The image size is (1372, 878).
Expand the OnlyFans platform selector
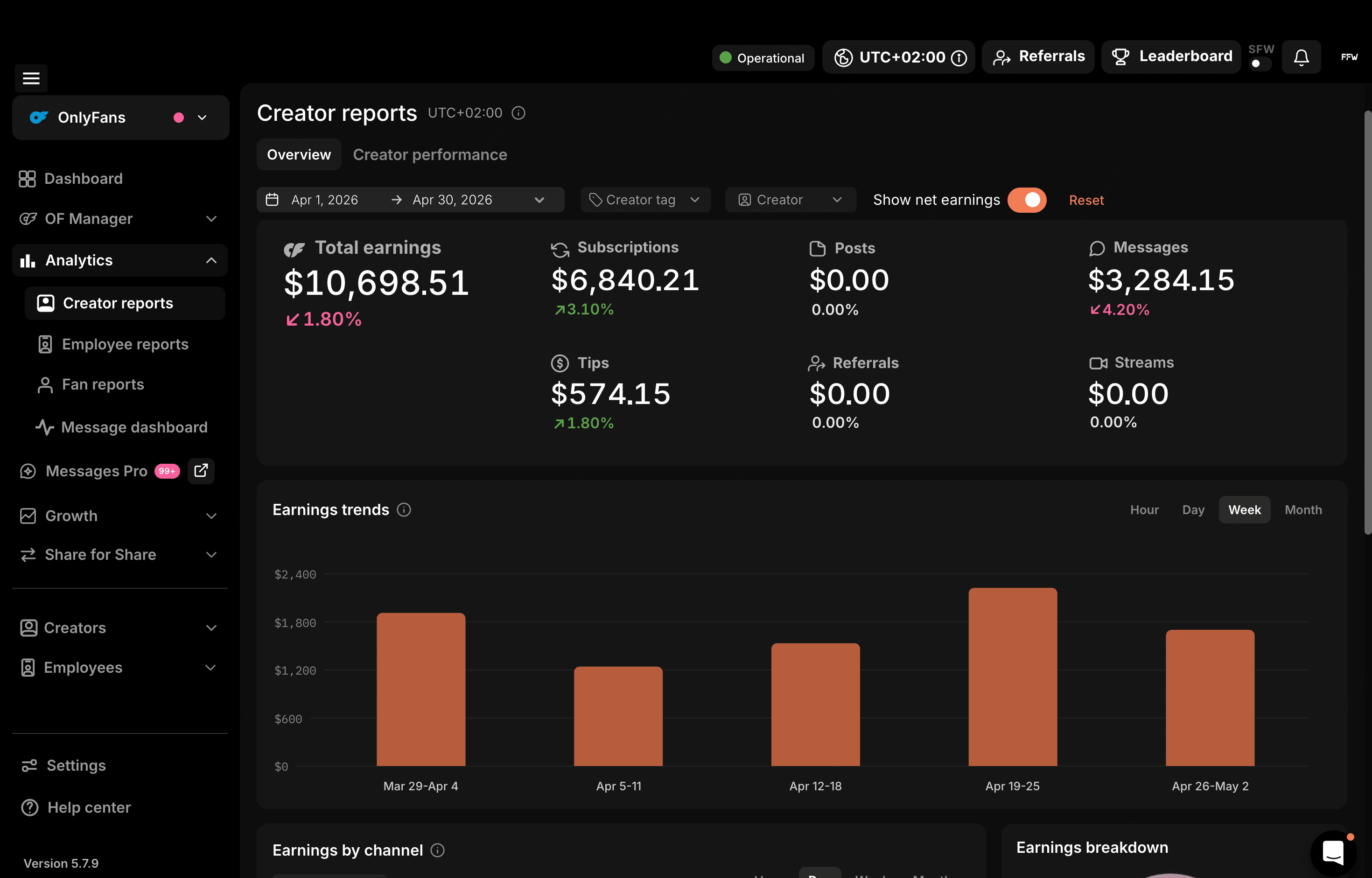coord(121,118)
